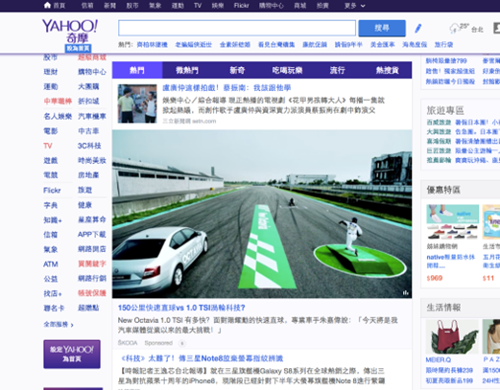Open 中古車 in the left sidebar

point(88,131)
